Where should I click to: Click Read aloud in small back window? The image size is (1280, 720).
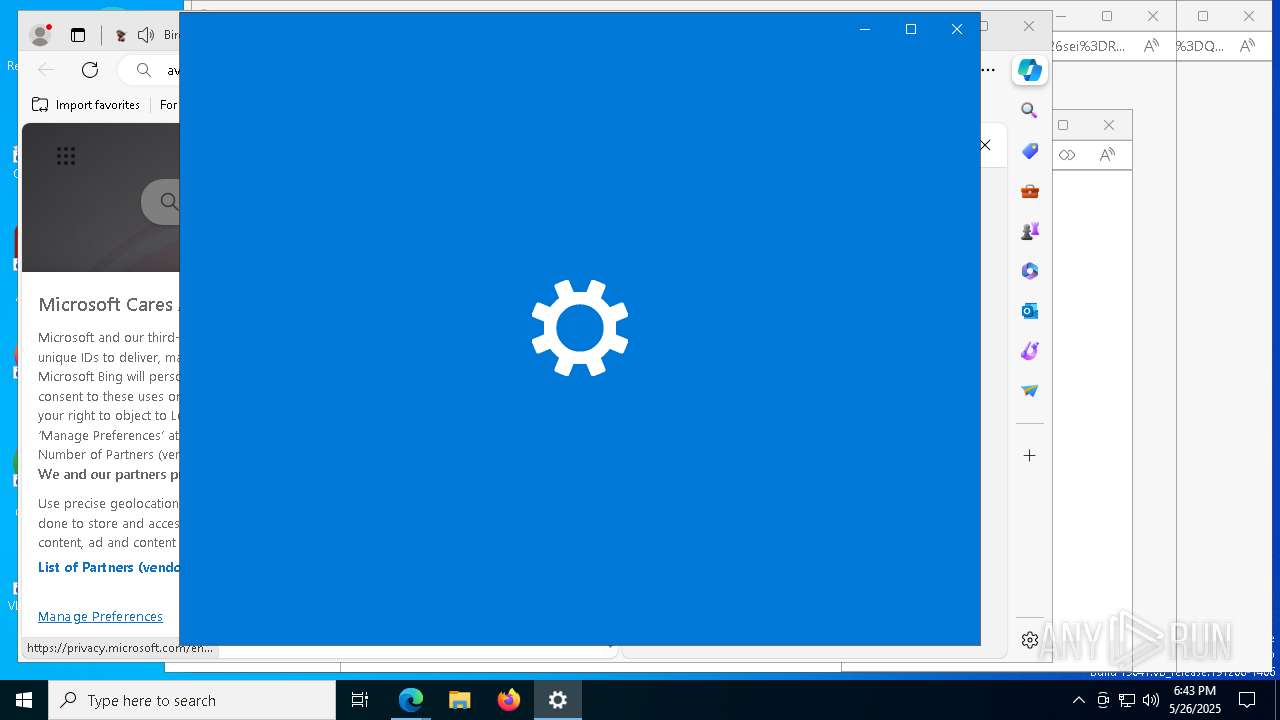1107,155
